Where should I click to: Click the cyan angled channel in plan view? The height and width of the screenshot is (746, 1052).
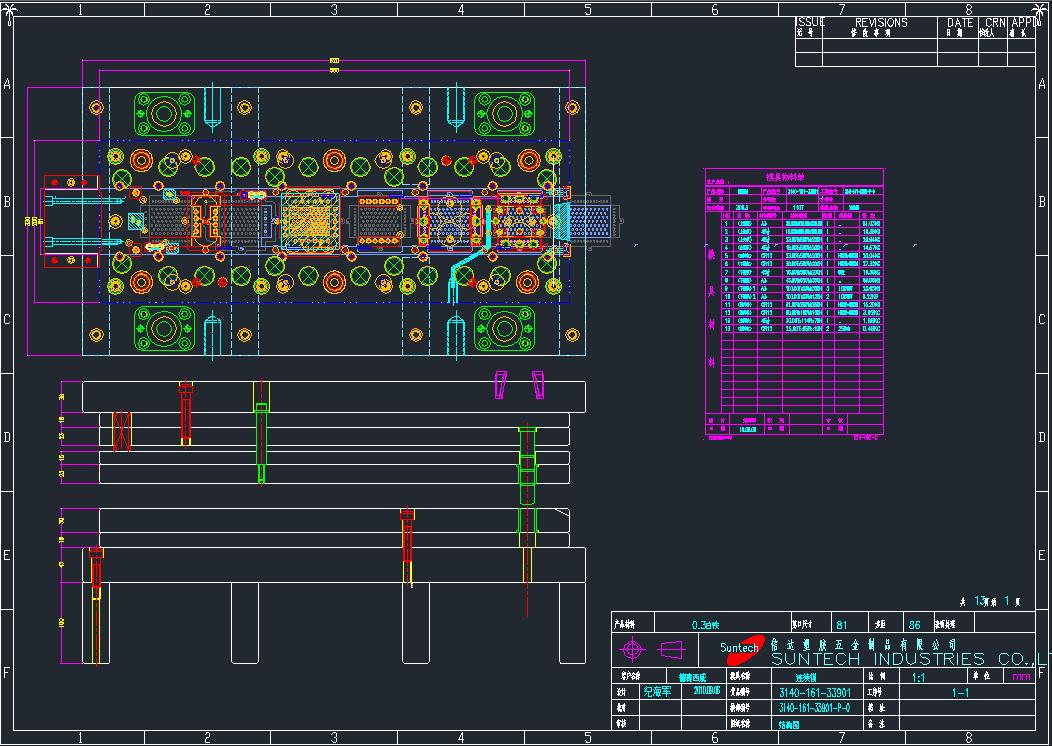(462, 274)
